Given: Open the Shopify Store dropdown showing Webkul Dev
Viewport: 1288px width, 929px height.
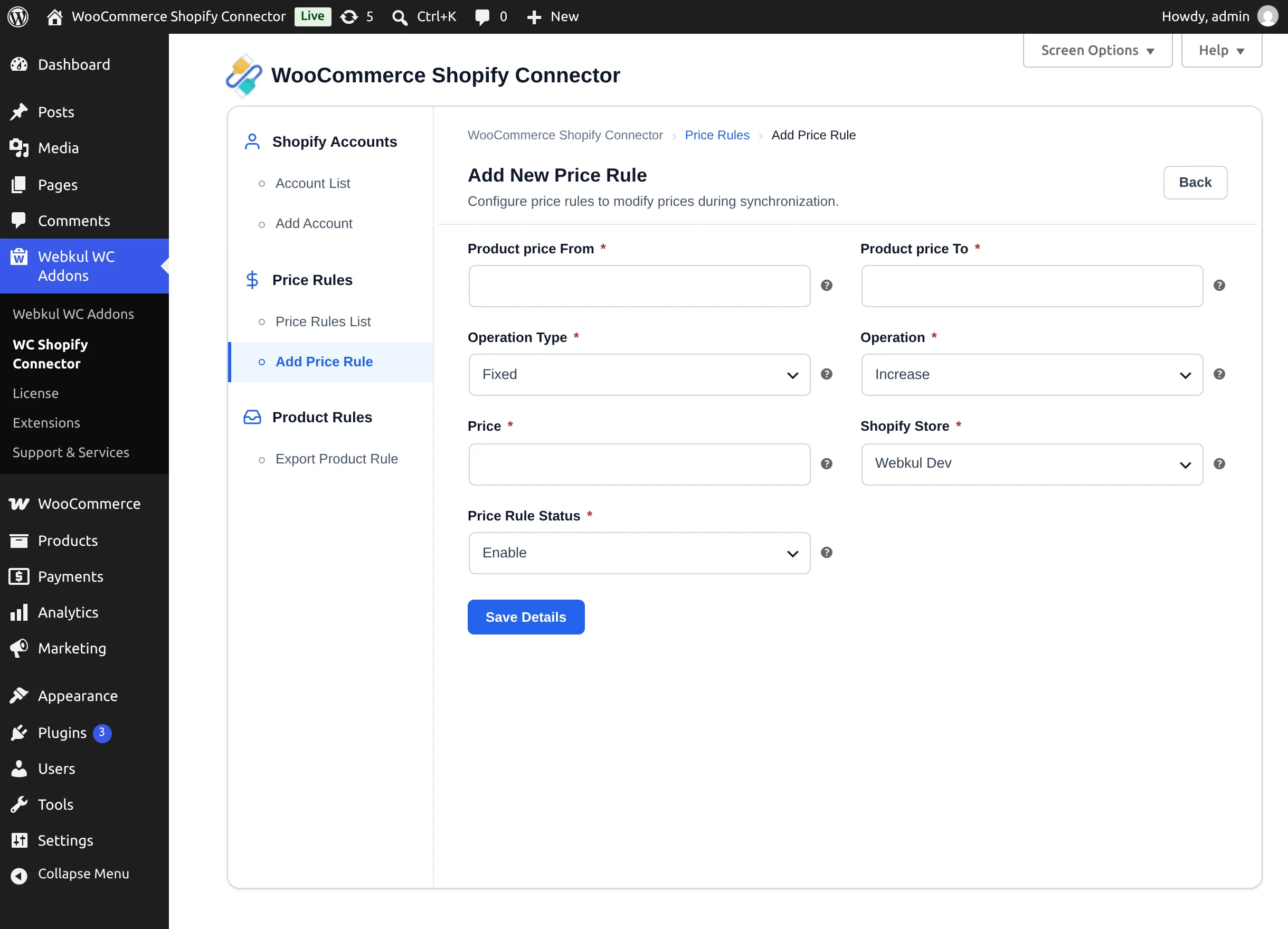Looking at the screenshot, I should click(1032, 464).
